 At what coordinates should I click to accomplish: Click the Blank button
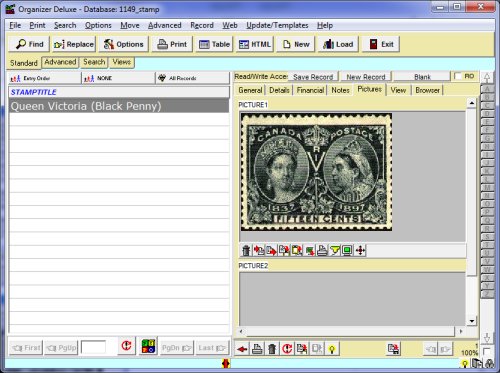click(422, 77)
